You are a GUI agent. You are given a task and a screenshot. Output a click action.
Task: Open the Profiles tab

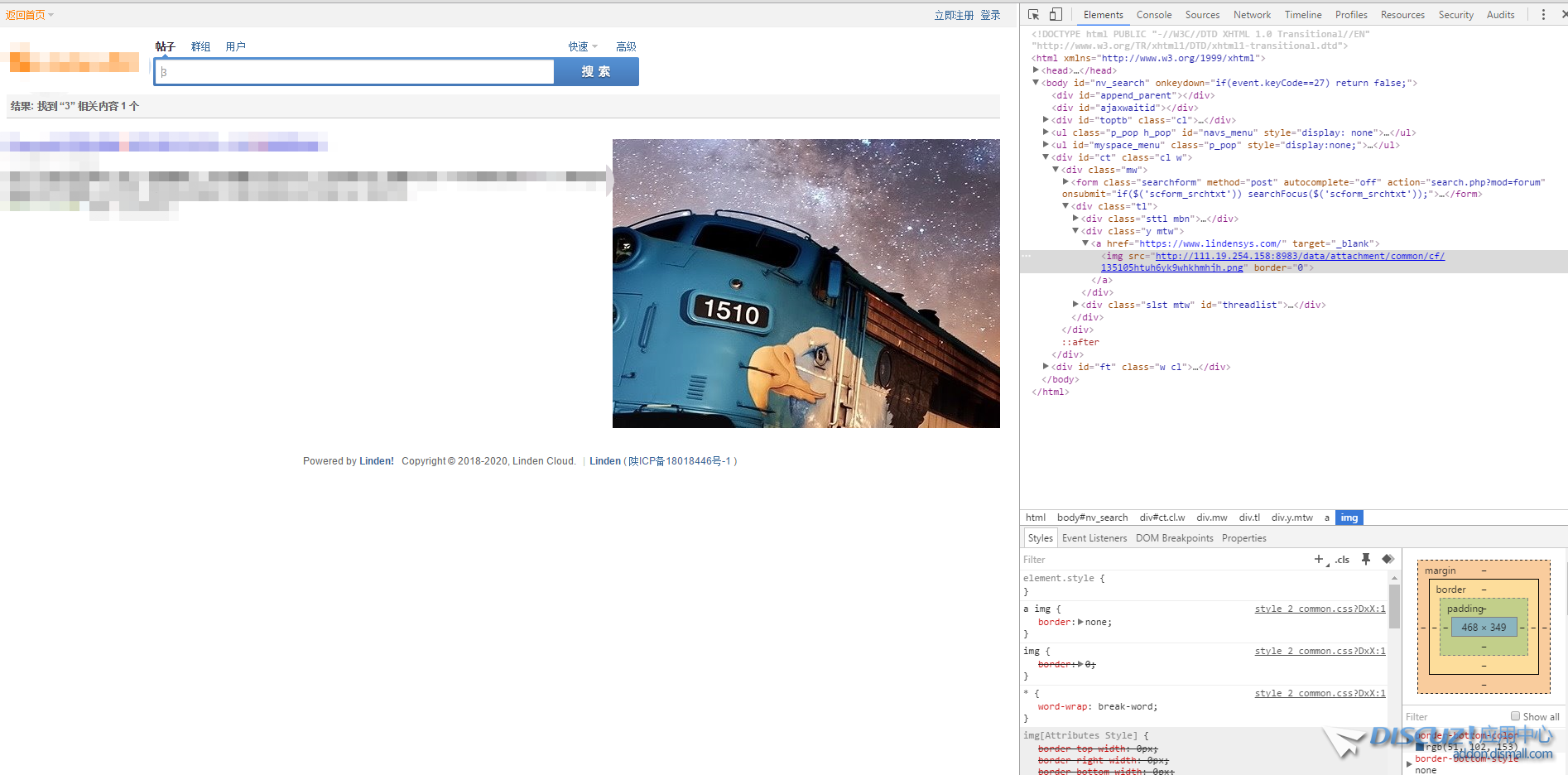(x=1351, y=15)
